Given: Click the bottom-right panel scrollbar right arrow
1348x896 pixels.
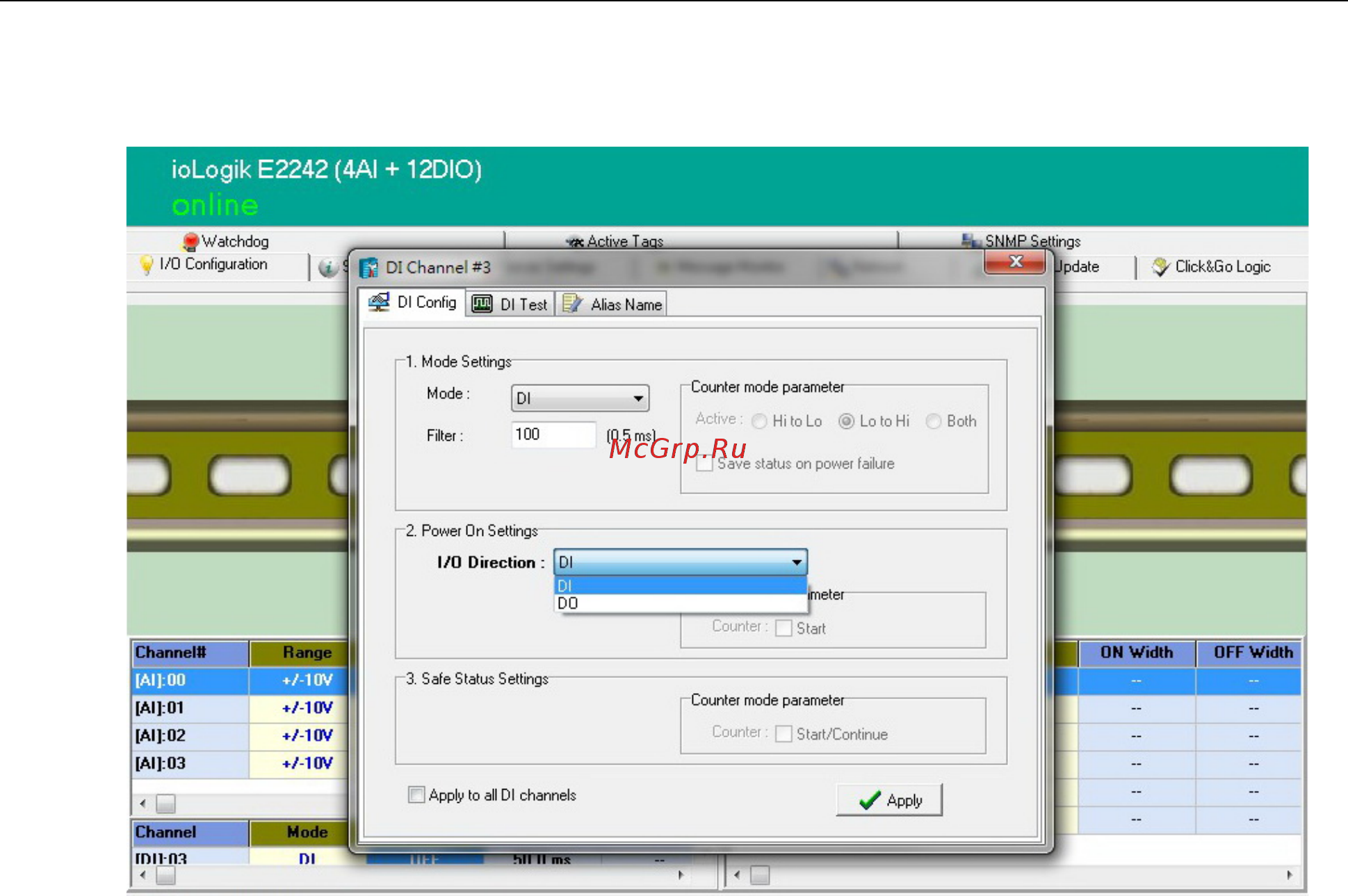Looking at the screenshot, I should 1290,875.
